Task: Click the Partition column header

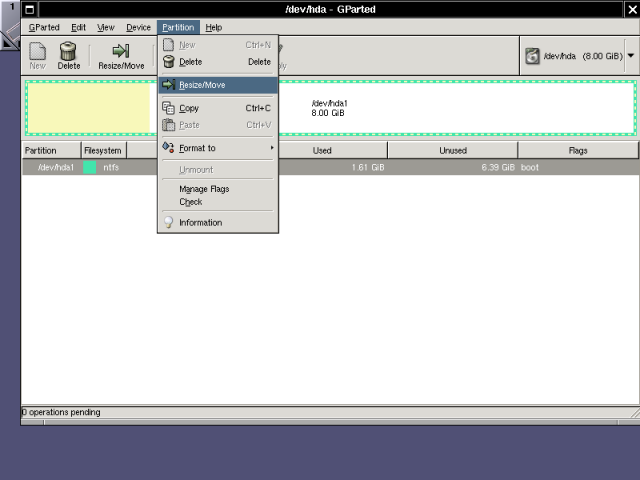Action: click(x=51, y=150)
